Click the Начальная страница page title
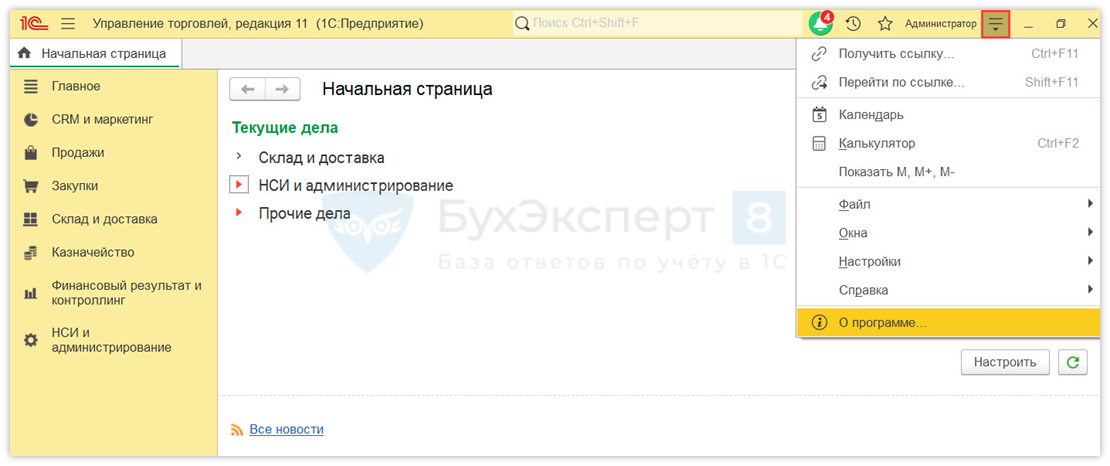Image resolution: width=1110 pixels, height=466 pixels. [x=407, y=89]
